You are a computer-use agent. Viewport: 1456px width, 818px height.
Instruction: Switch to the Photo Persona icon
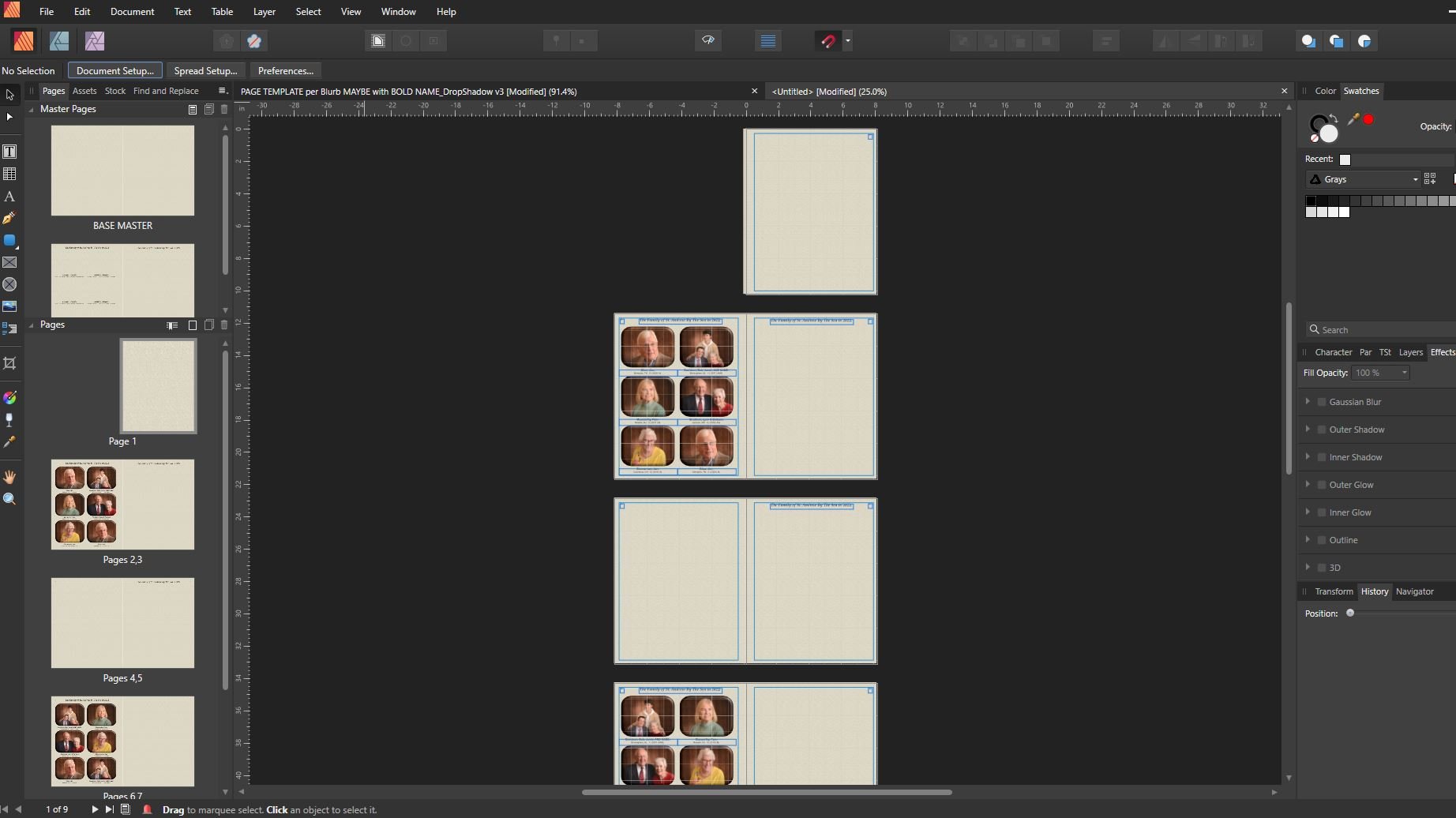pos(95,41)
